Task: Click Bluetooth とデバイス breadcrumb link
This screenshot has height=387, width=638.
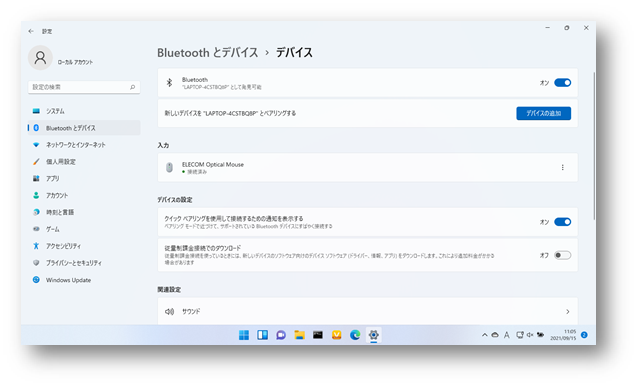Action: [208, 52]
